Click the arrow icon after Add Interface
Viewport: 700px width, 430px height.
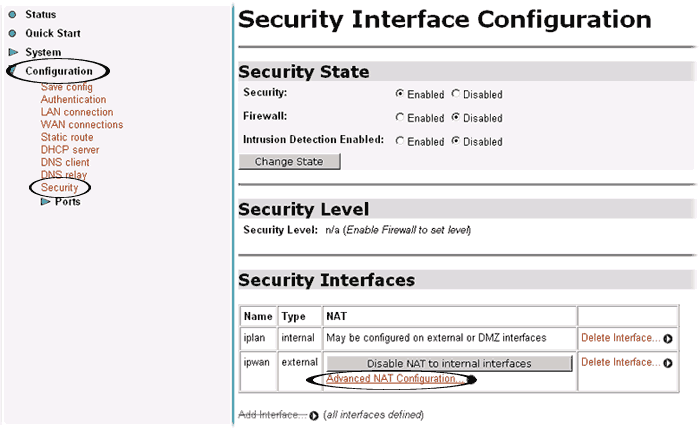pos(314,415)
